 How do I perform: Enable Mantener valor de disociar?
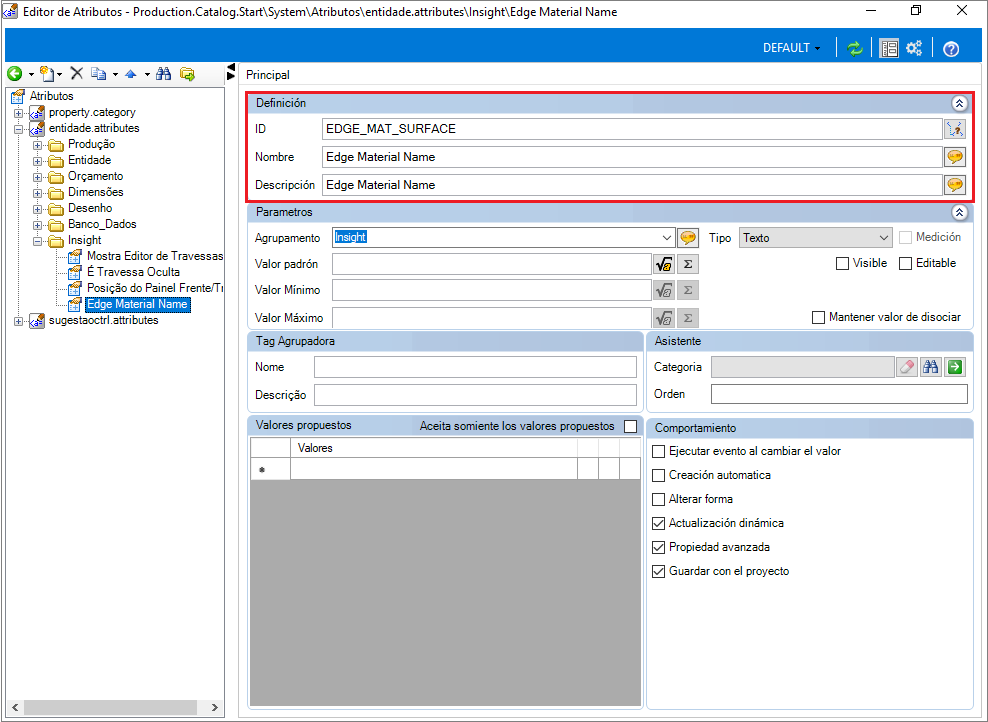(819, 318)
